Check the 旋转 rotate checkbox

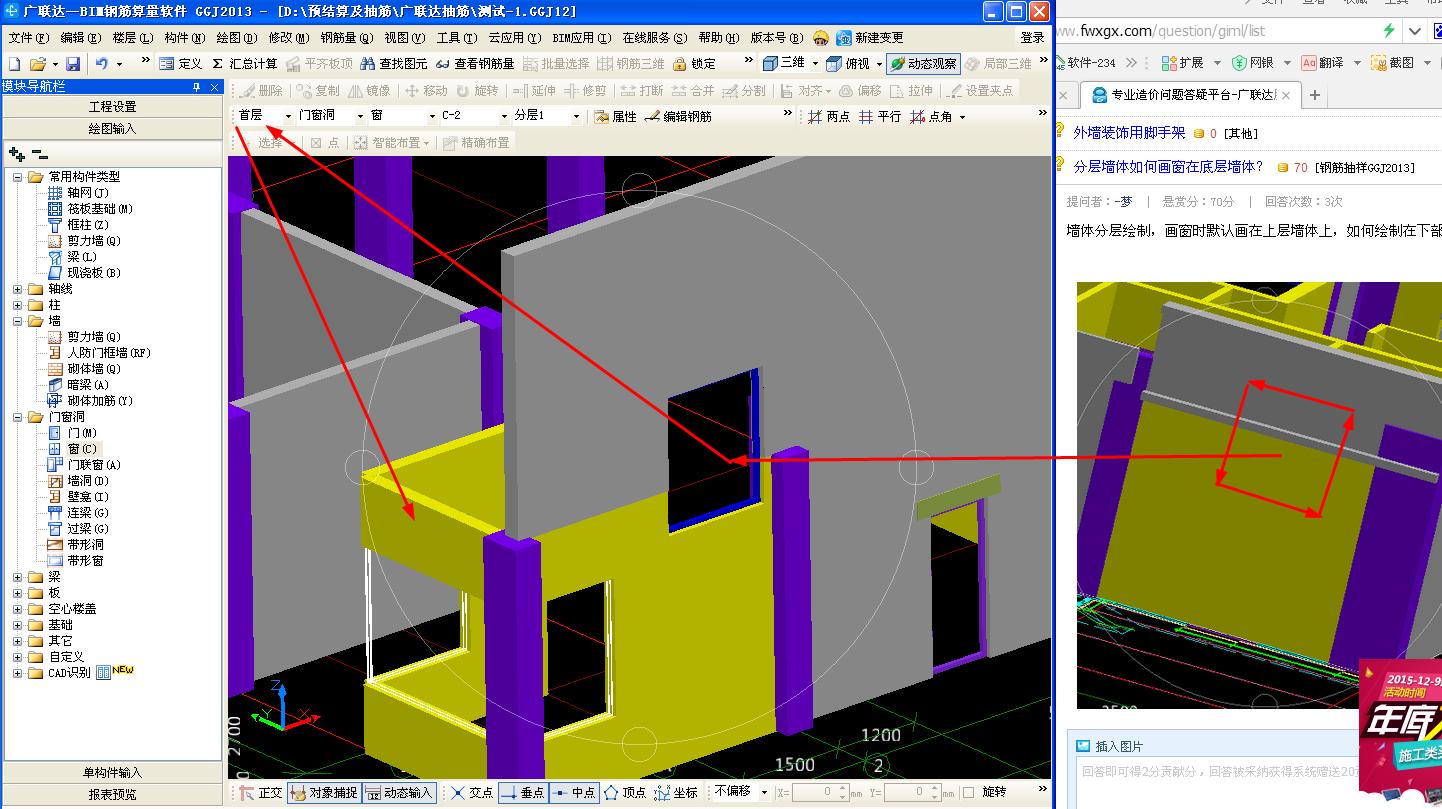968,792
